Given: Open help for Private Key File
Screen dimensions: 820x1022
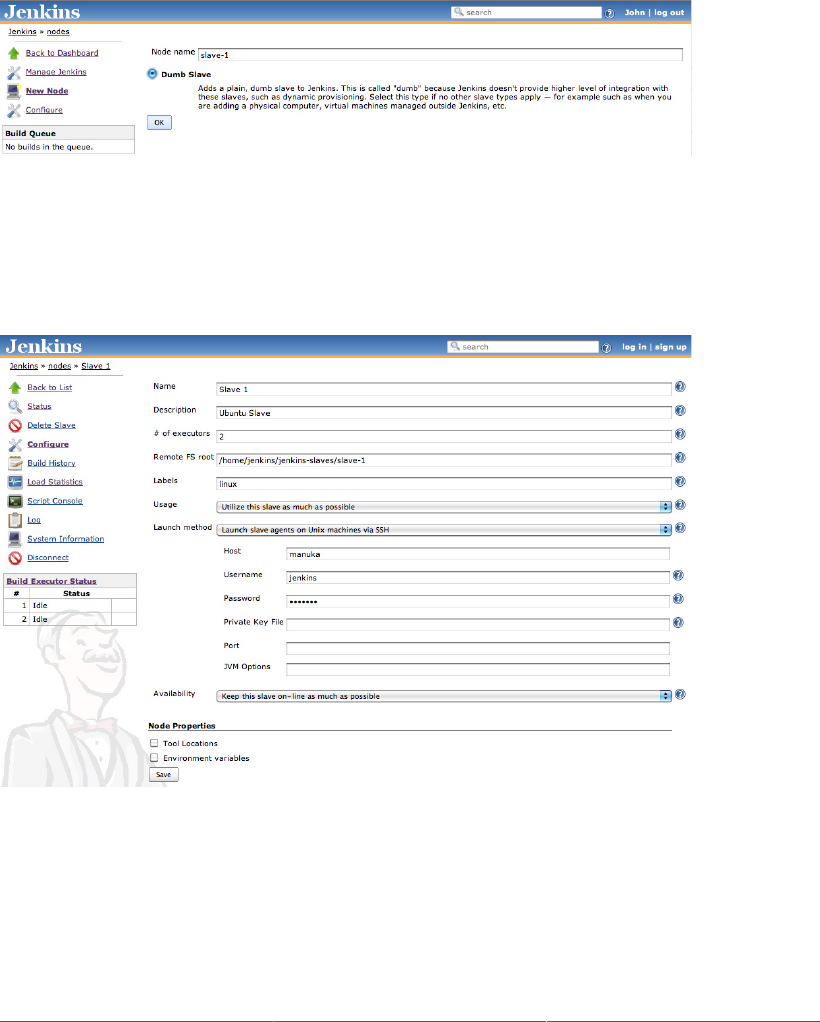Looking at the screenshot, I should (678, 622).
